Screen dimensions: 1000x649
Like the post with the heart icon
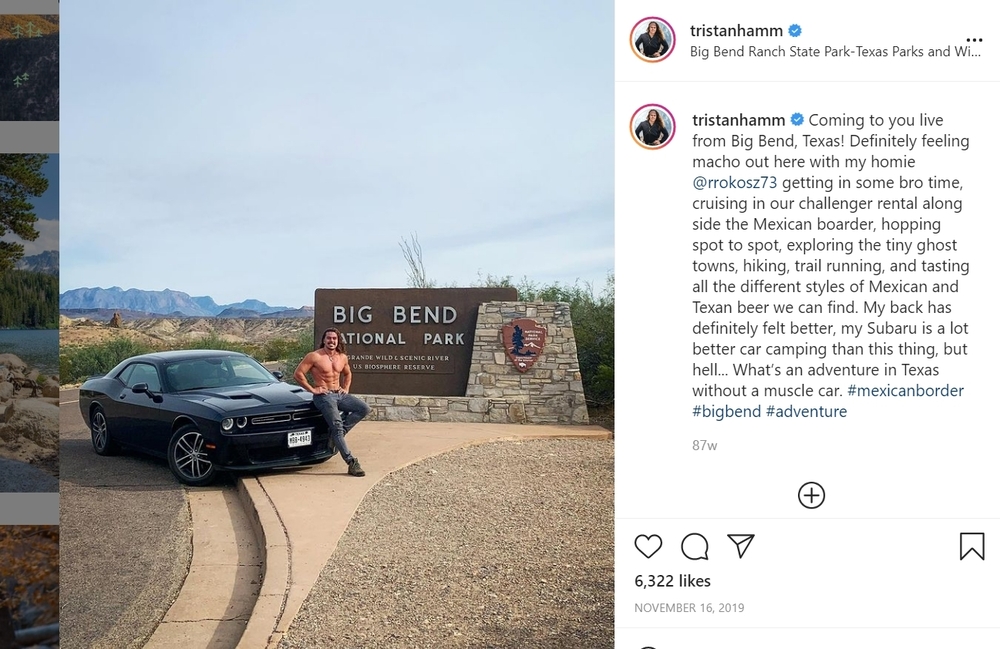tap(648, 546)
